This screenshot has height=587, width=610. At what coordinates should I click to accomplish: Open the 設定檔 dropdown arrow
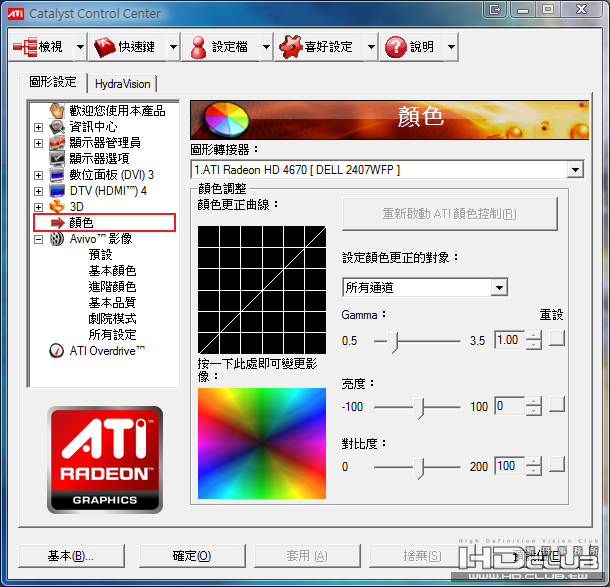266,47
